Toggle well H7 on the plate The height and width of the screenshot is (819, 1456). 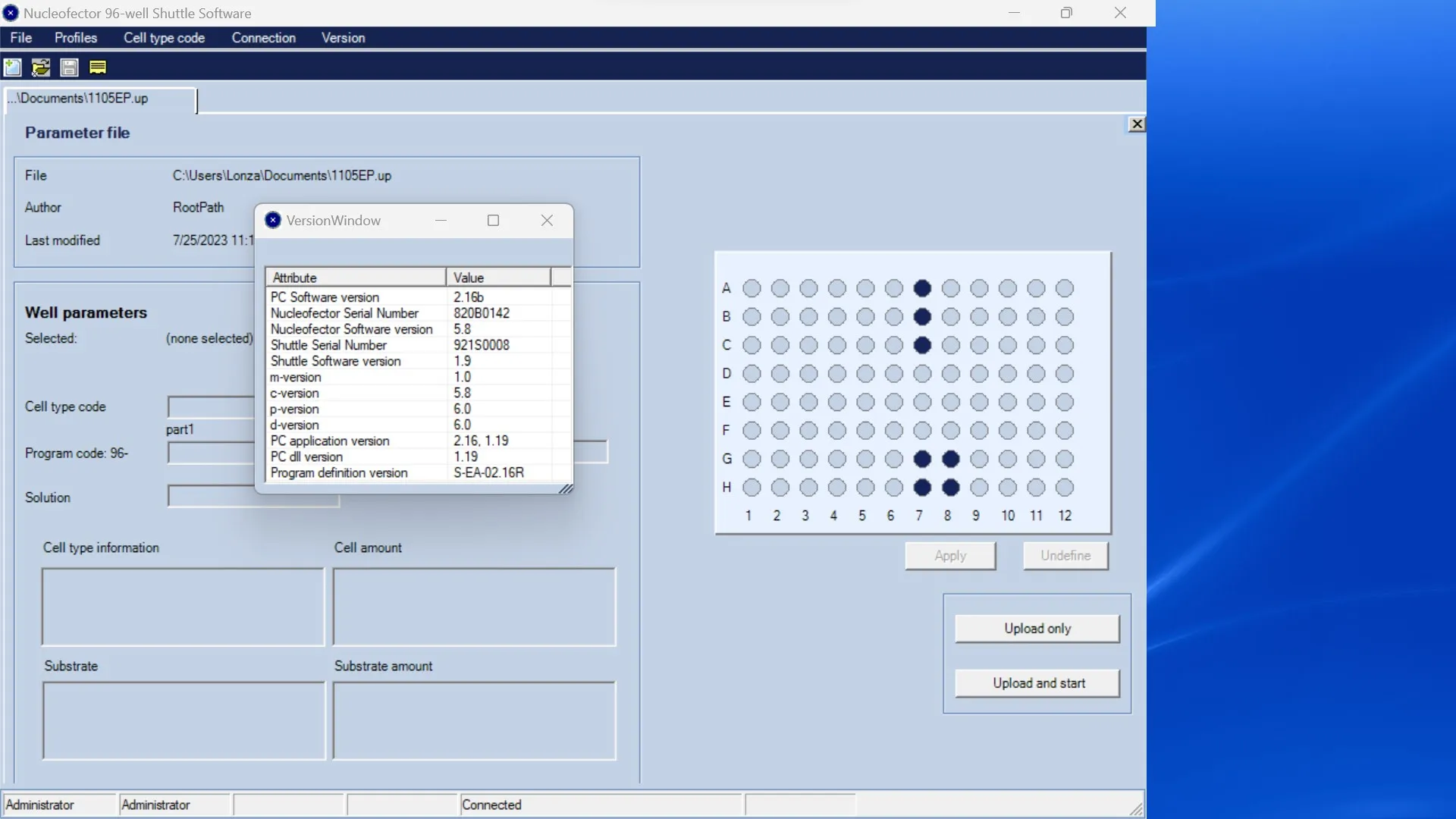[922, 488]
